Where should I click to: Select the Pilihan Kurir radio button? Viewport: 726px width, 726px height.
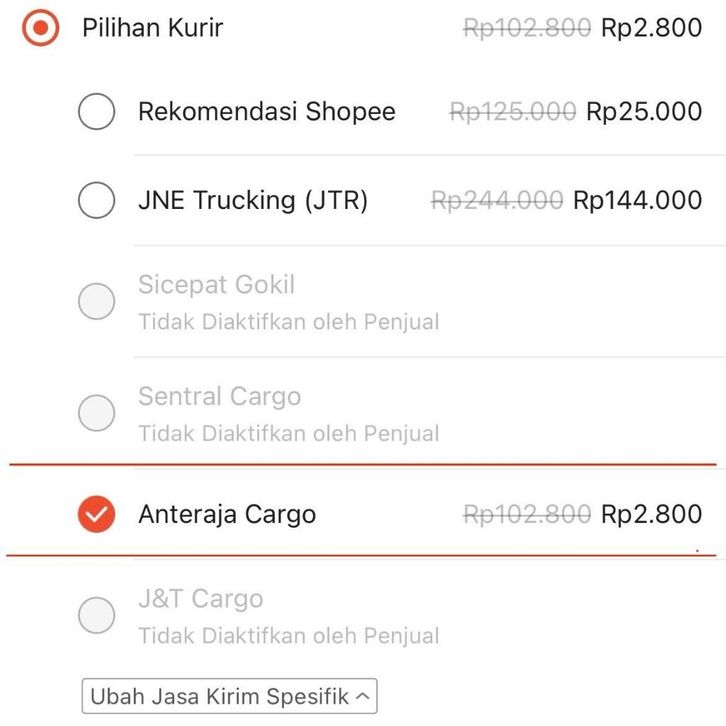pyautogui.click(x=40, y=28)
